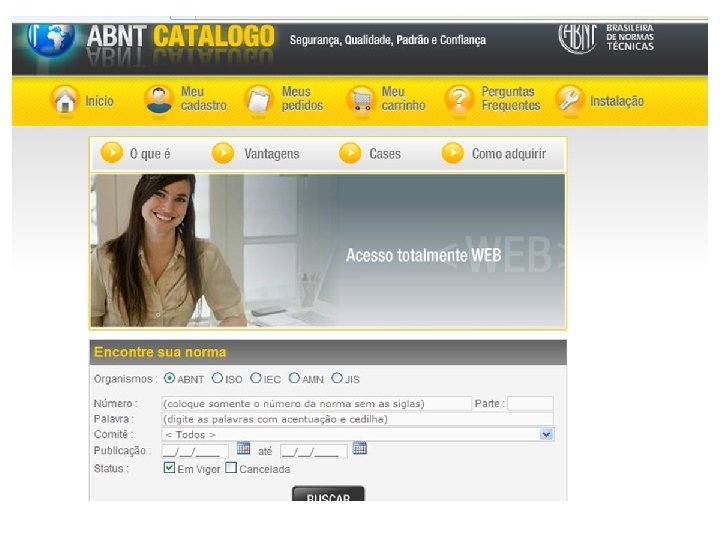The height and width of the screenshot is (540, 720).
Task: Click the Início house icon
Action: click(65, 99)
